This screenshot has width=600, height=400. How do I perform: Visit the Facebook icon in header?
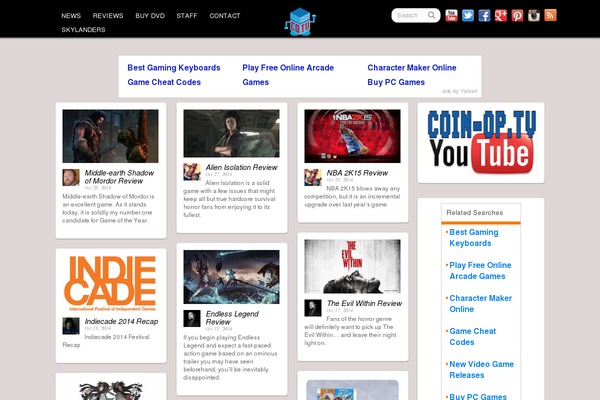(x=484, y=16)
